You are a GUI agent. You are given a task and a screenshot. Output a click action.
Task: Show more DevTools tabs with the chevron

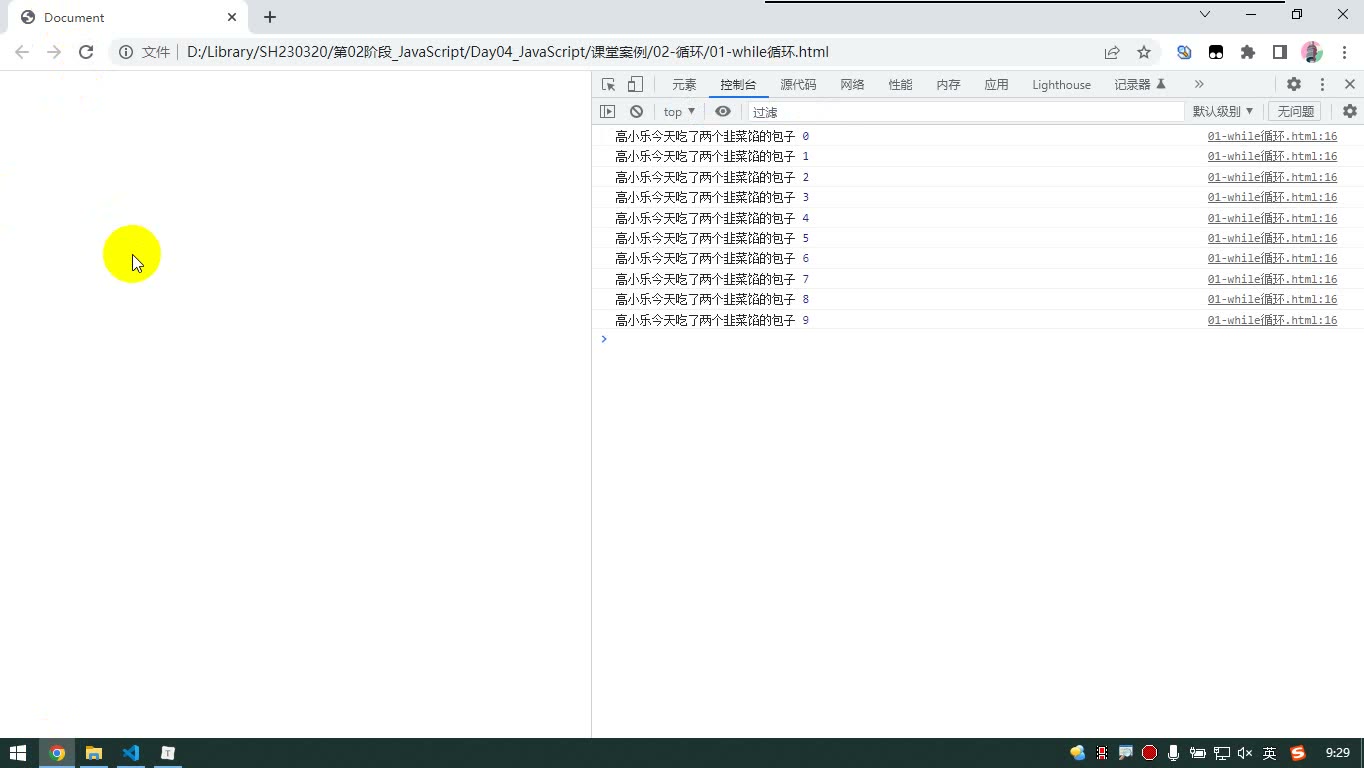pyautogui.click(x=1199, y=85)
